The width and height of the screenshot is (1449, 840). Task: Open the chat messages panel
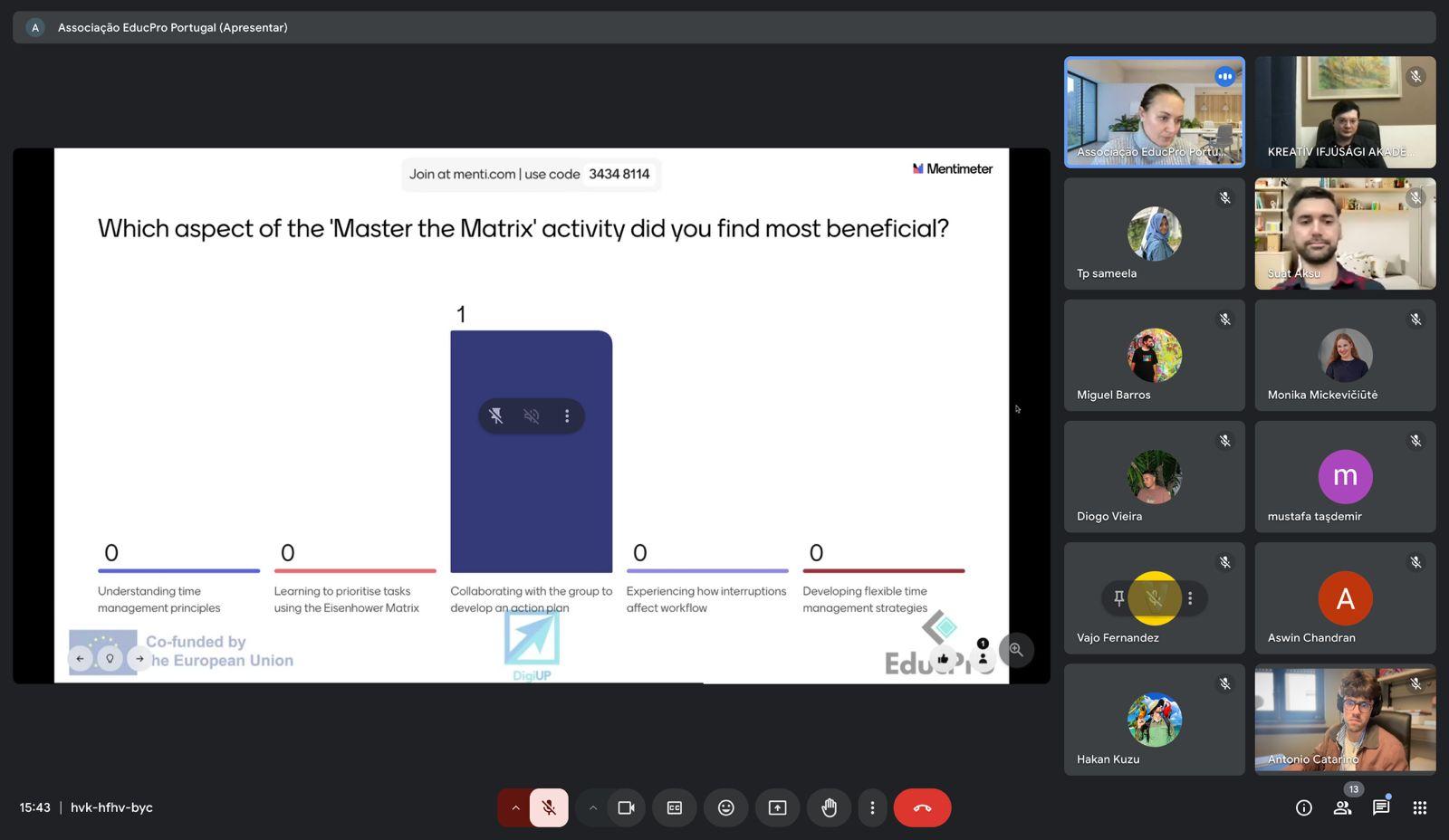pos(1380,807)
